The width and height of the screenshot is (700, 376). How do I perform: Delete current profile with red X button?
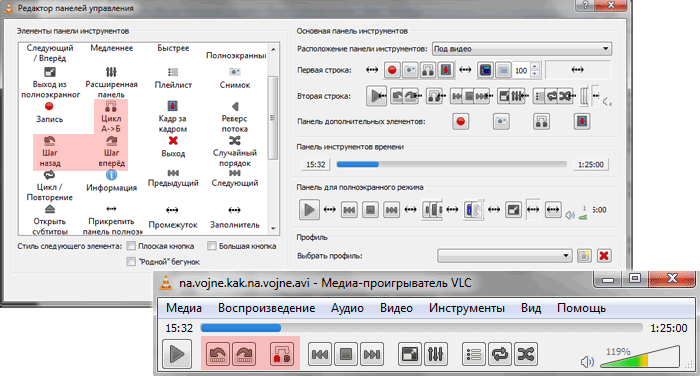[604, 256]
